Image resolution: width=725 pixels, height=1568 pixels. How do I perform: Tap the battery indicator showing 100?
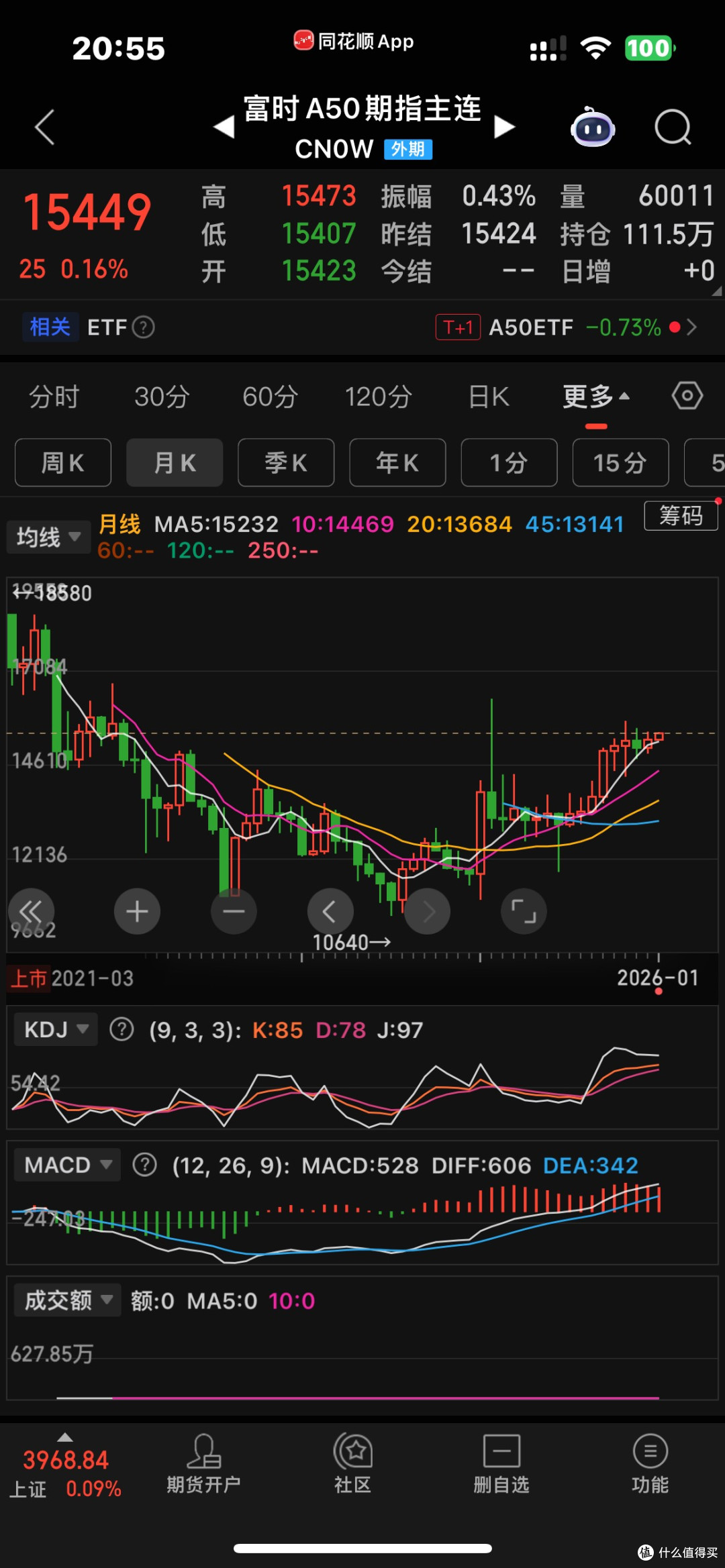[650, 48]
